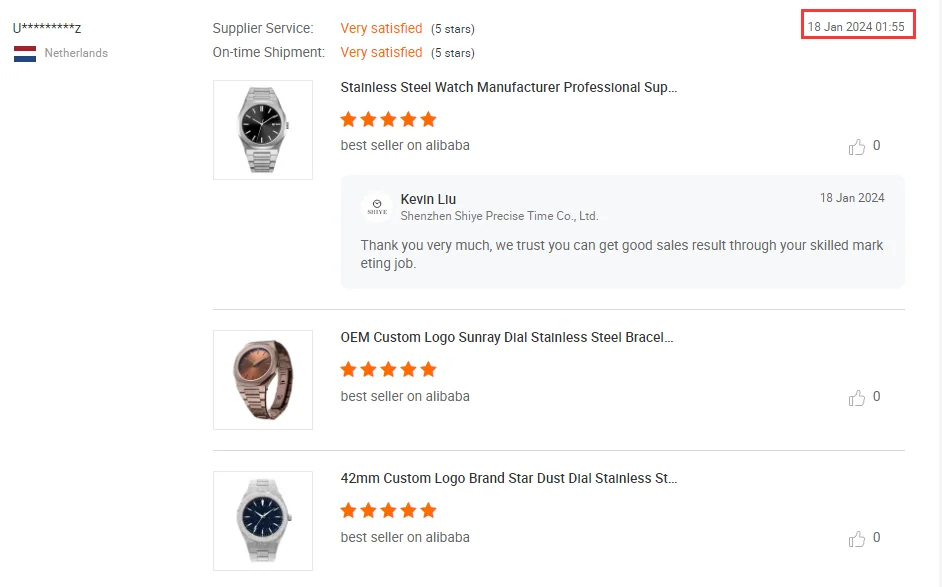This screenshot has height=587, width=942.
Task: Click Supplier Service Very satisfied rating
Action: click(381, 29)
